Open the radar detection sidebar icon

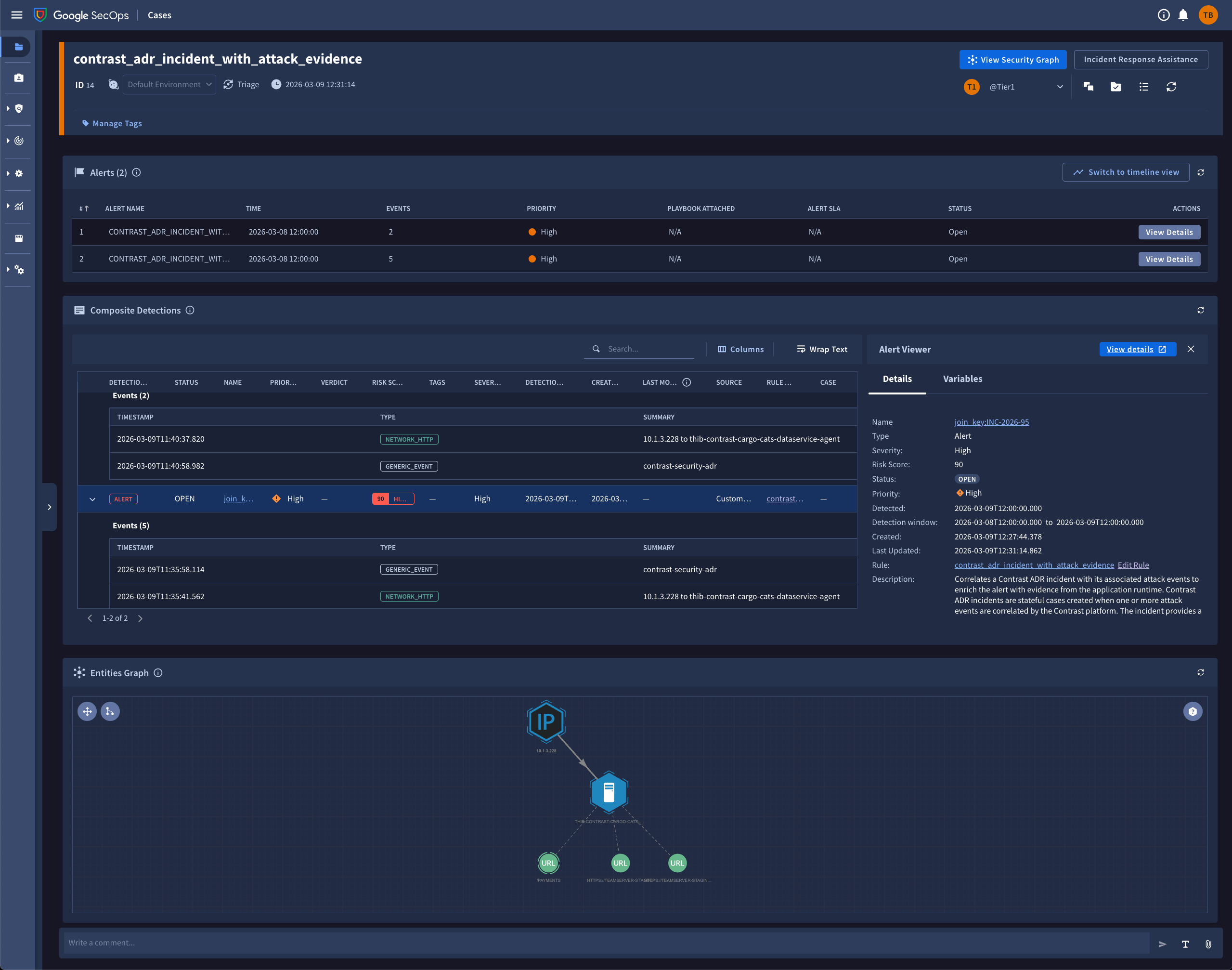(19, 141)
